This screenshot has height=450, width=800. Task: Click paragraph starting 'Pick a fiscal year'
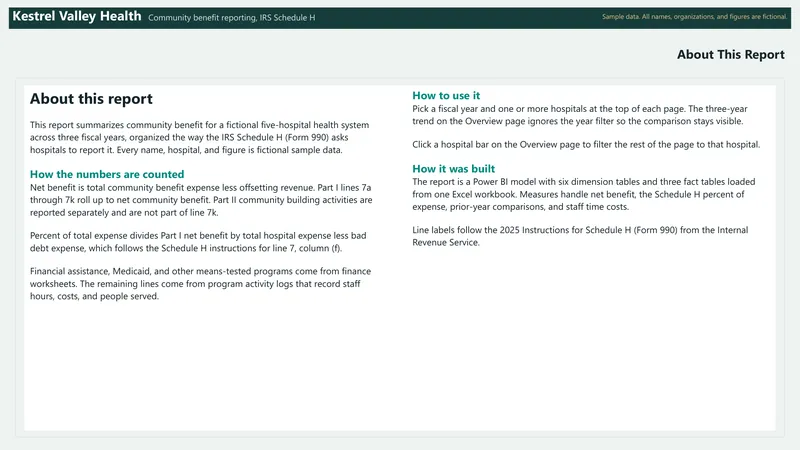(x=580, y=115)
